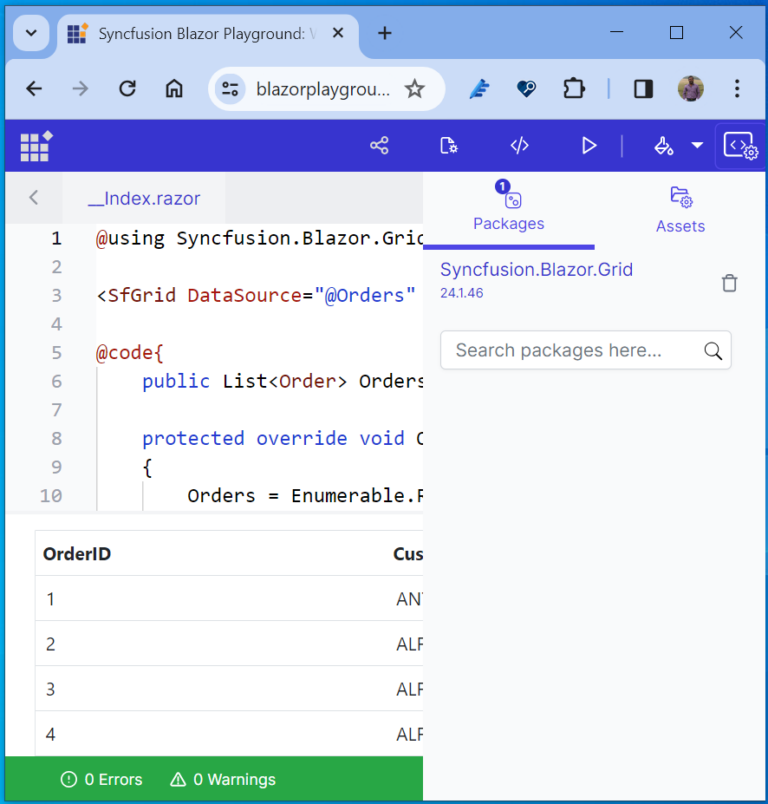Run the code with the play button
The height and width of the screenshot is (804, 768).
(589, 146)
